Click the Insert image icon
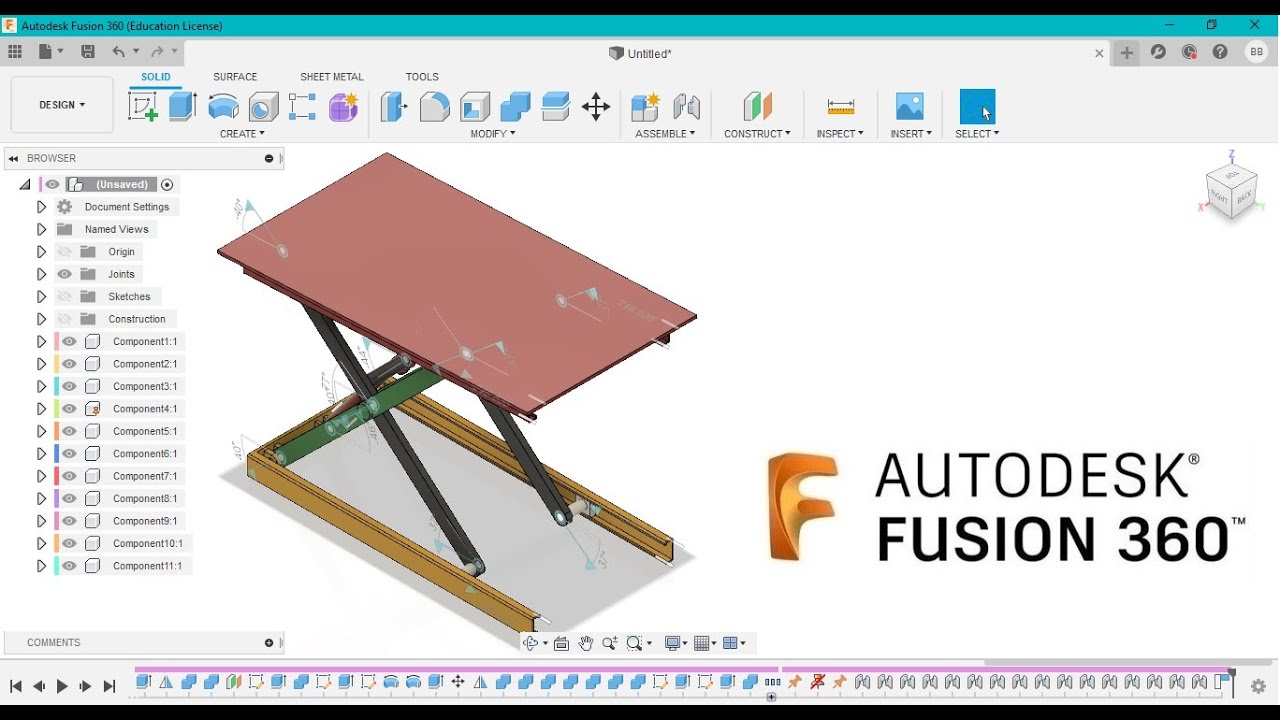This screenshot has height=720, width=1280. point(910,107)
